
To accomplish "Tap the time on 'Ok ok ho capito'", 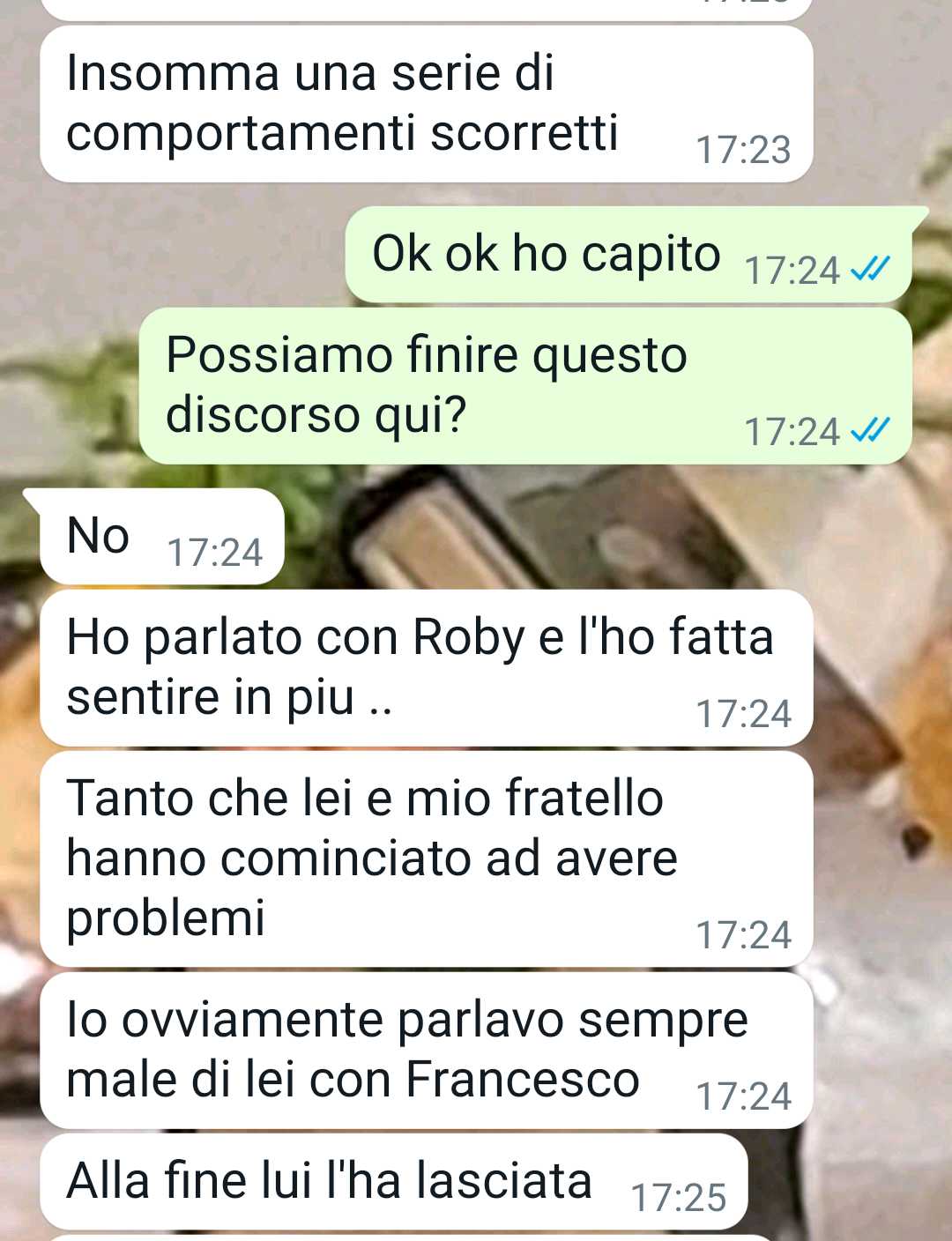I will click(792, 271).
